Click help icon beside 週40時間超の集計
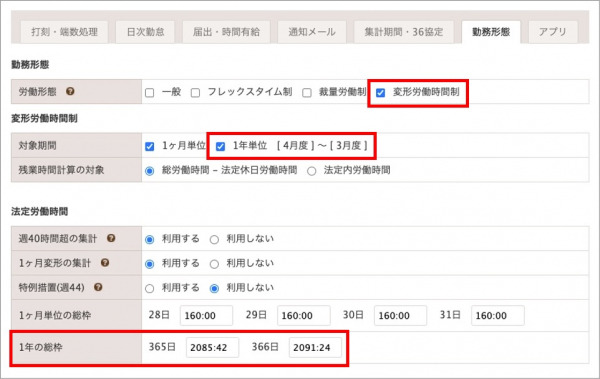Viewport: 600px width, 379px height. click(111, 238)
